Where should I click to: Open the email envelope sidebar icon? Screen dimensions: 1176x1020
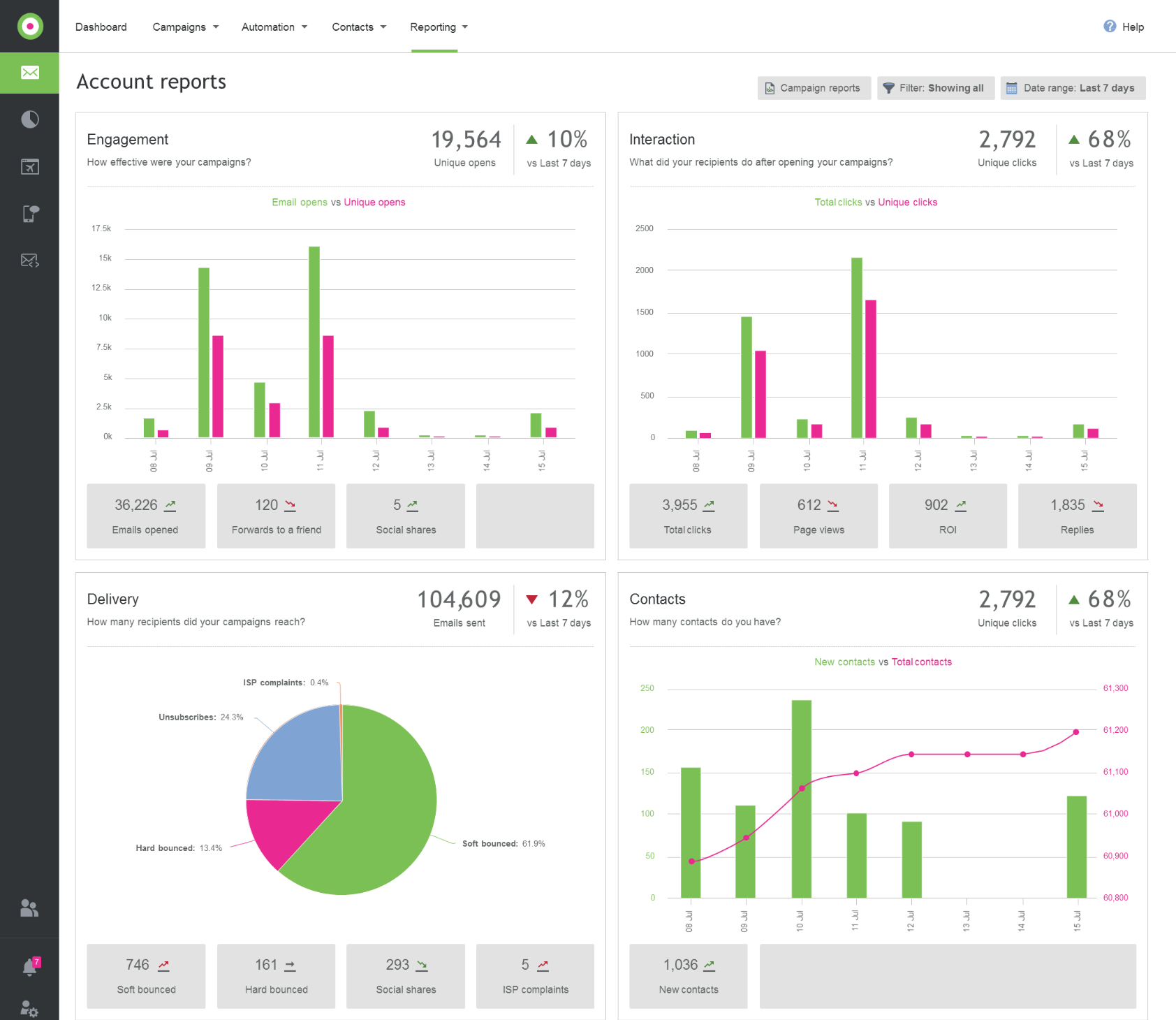coord(30,73)
